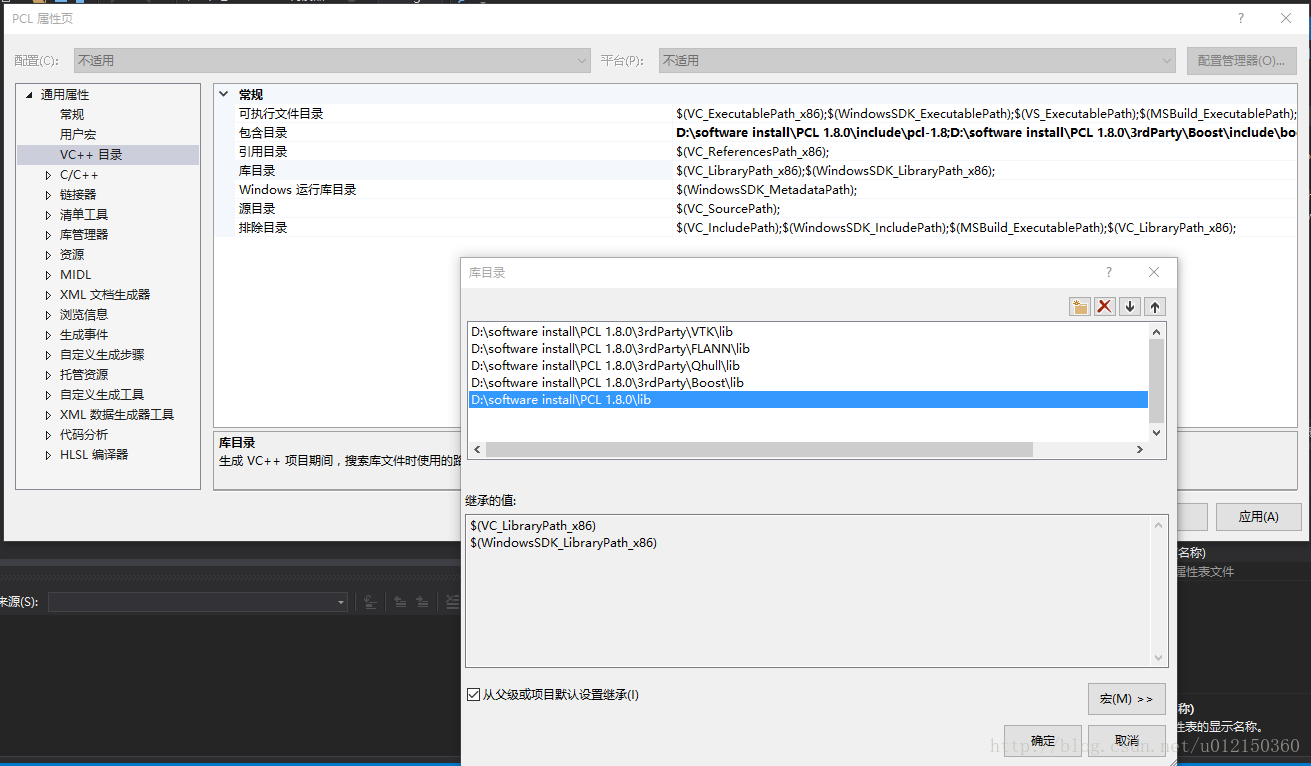Click 取消 in the 库目录 dialog

[x=1127, y=740]
